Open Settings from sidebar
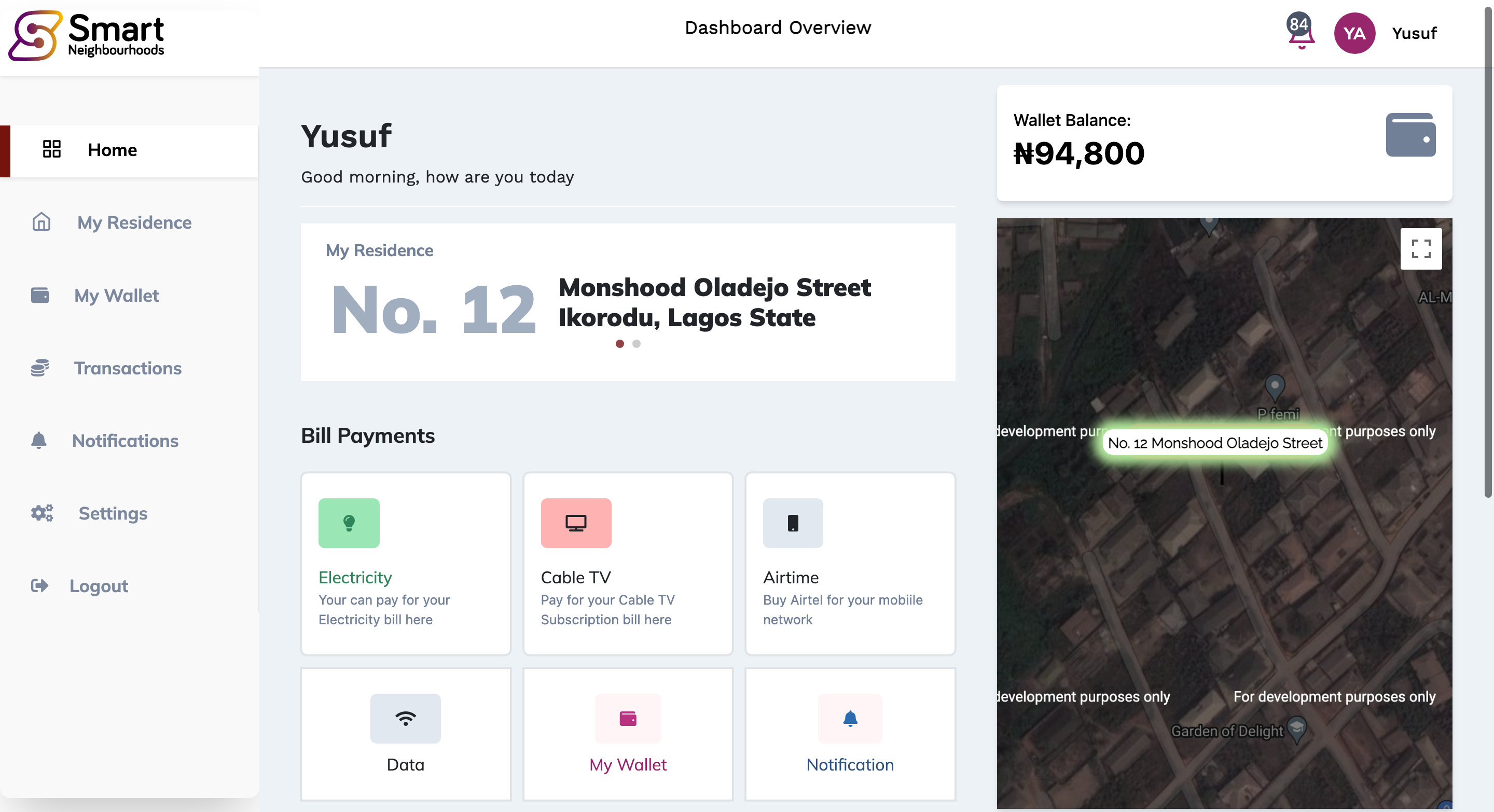Screen dimensions: 1494x812 point(113,513)
